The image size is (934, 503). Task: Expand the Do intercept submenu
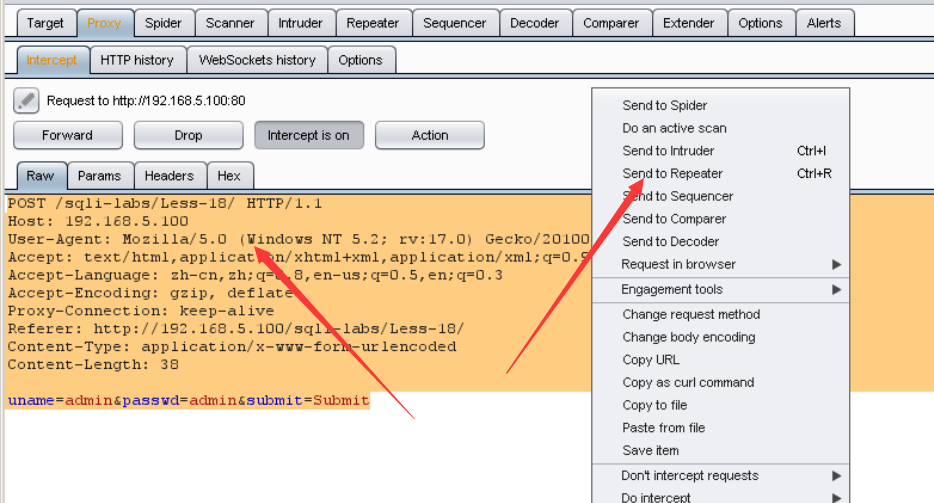[x=720, y=497]
